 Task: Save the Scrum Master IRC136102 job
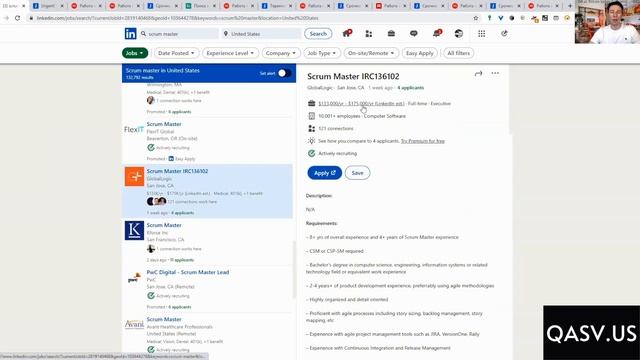coord(357,173)
